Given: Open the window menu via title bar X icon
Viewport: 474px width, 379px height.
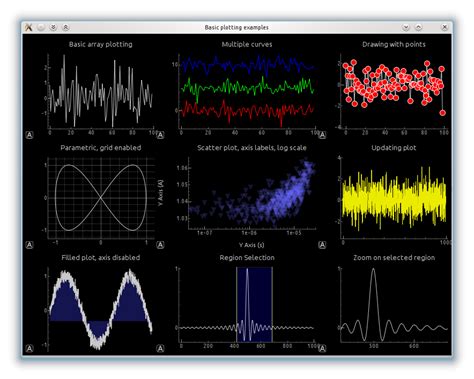Looking at the screenshot, I should [29, 27].
